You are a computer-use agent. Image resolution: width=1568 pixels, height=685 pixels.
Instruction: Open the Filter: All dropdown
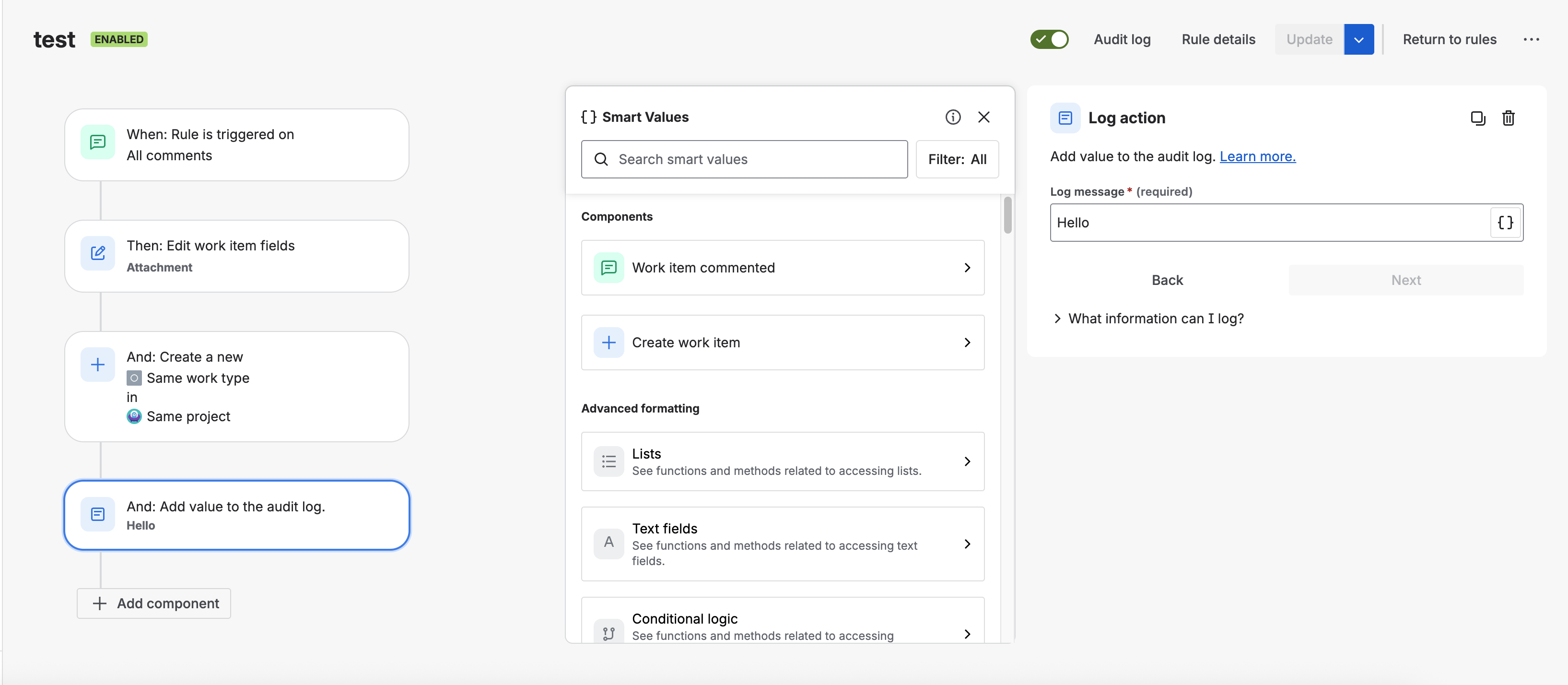tap(957, 160)
